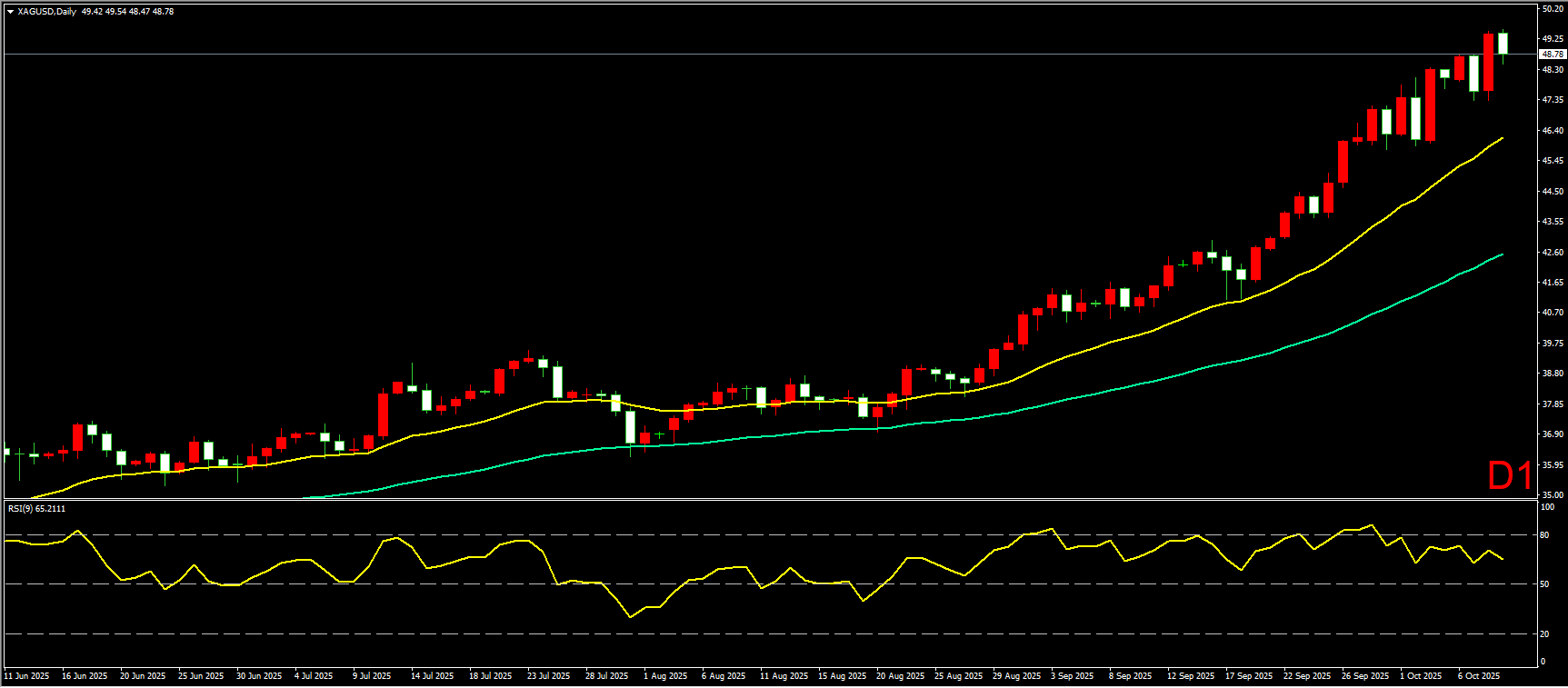Click the 35.00 price scale label
The height and width of the screenshot is (688, 1568).
point(1552,495)
